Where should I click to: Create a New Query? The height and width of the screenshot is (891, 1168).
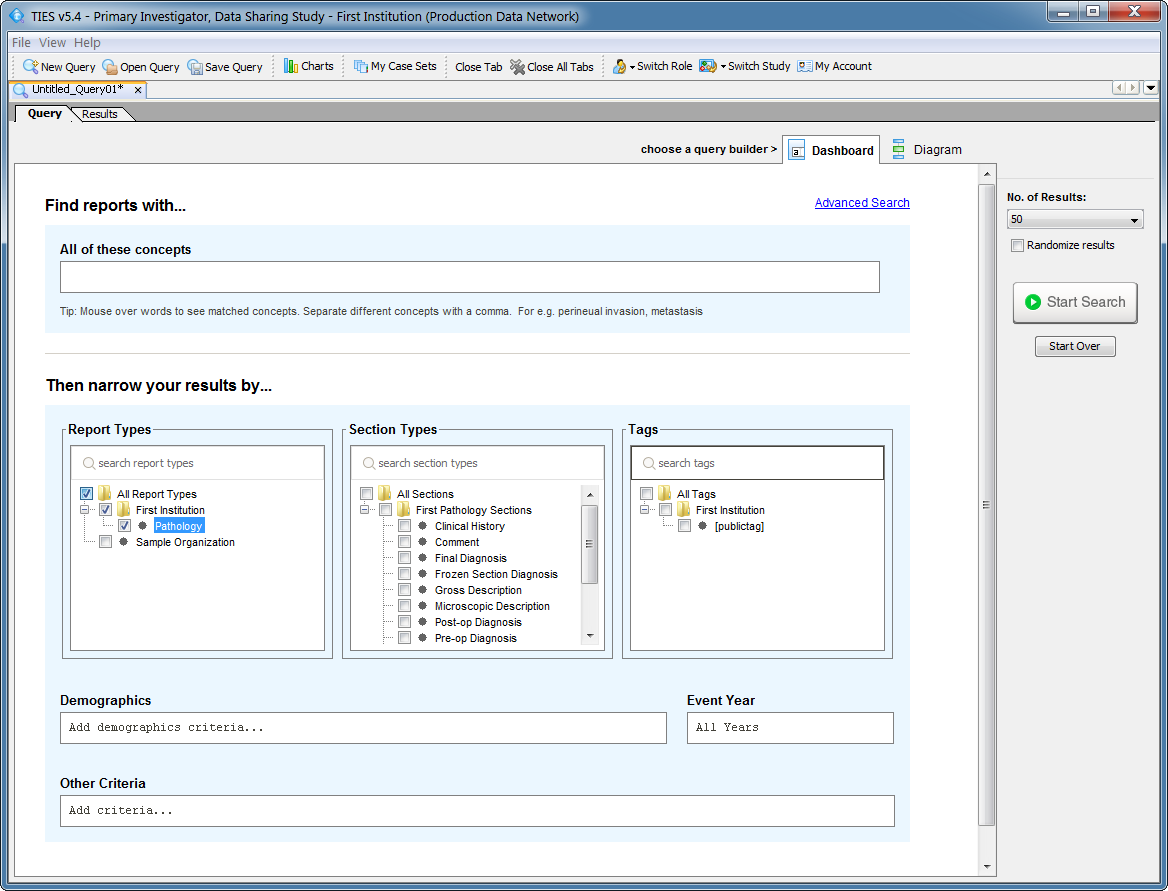[x=58, y=66]
